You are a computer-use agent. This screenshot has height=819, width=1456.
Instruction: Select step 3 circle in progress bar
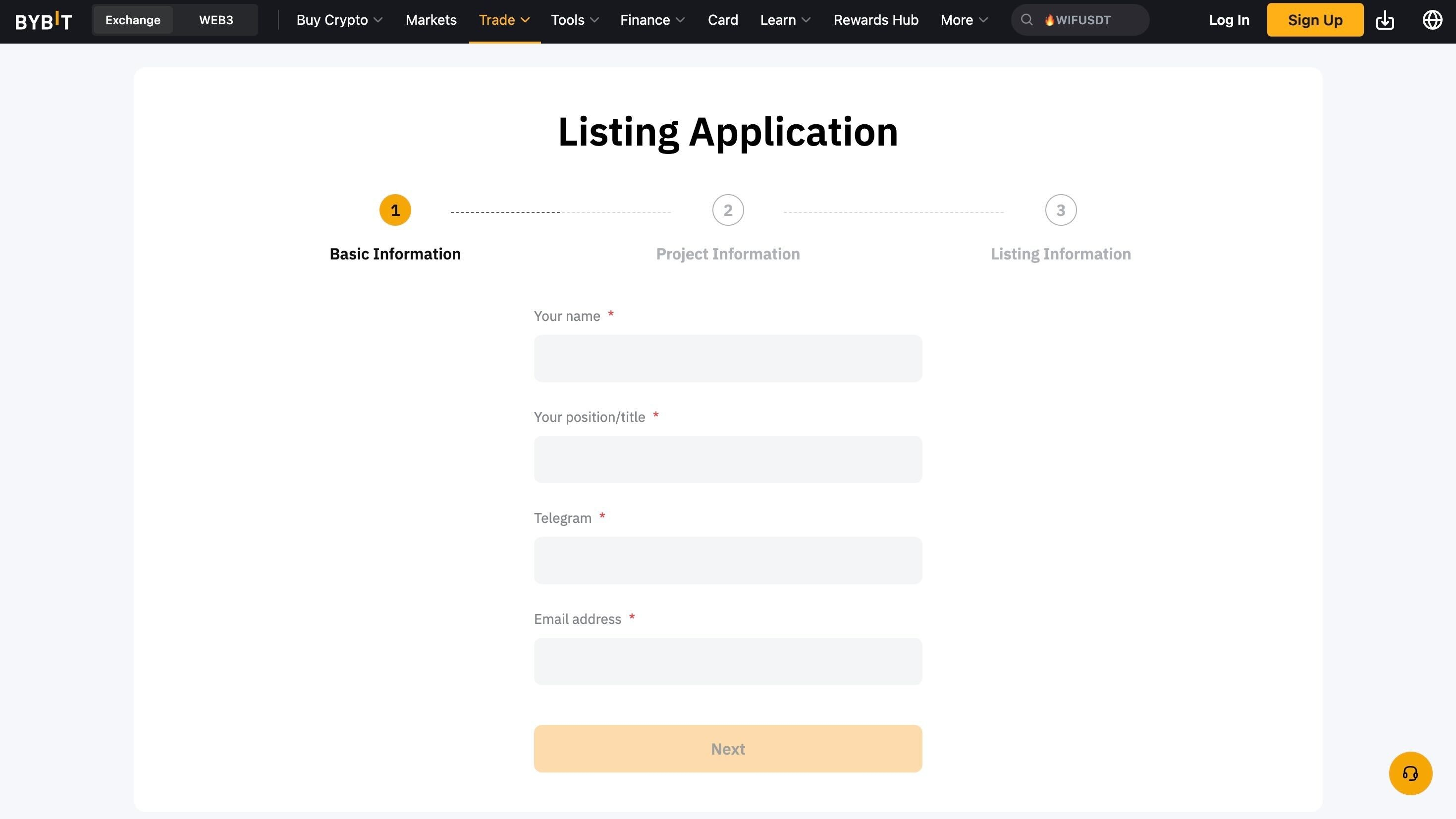coord(1061,210)
